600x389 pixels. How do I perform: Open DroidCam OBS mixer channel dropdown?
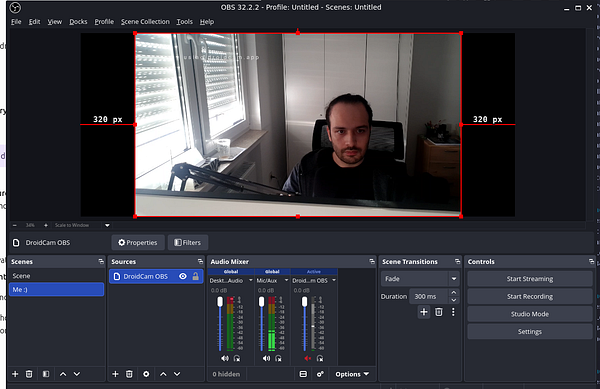point(334,280)
